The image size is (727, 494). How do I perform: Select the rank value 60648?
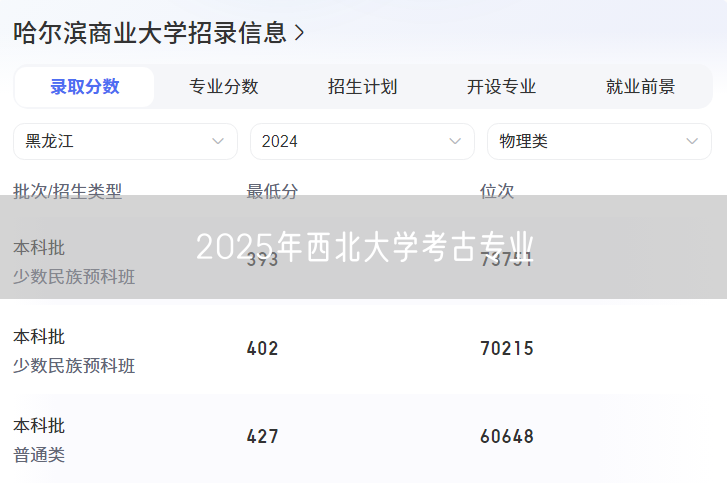click(x=507, y=437)
